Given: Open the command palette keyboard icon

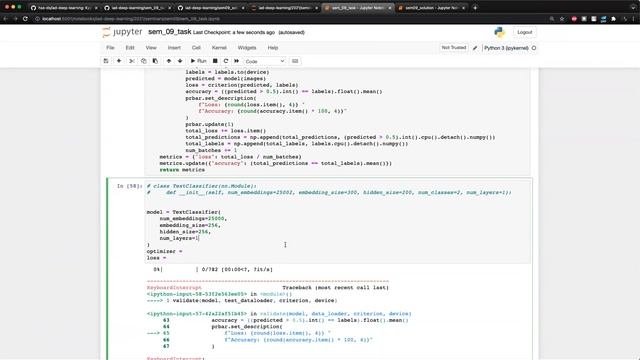Looking at the screenshot, I should pos(295,61).
